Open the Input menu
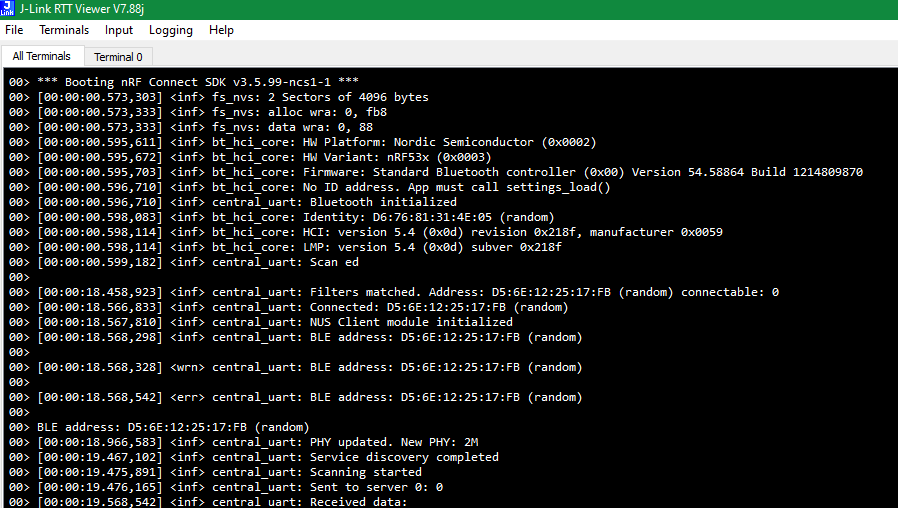The height and width of the screenshot is (508, 898). (x=119, y=30)
